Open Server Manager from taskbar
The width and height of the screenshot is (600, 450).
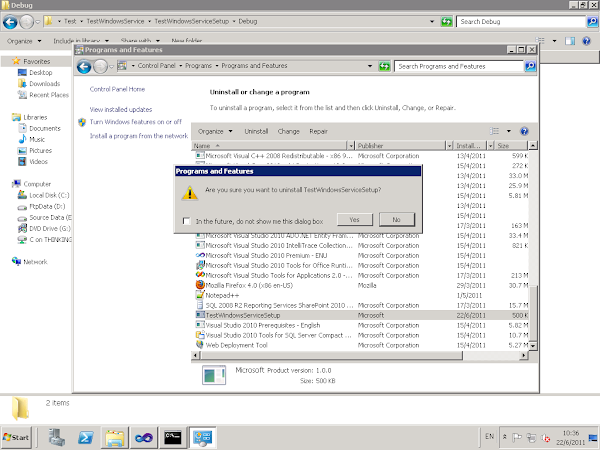pos(57,437)
